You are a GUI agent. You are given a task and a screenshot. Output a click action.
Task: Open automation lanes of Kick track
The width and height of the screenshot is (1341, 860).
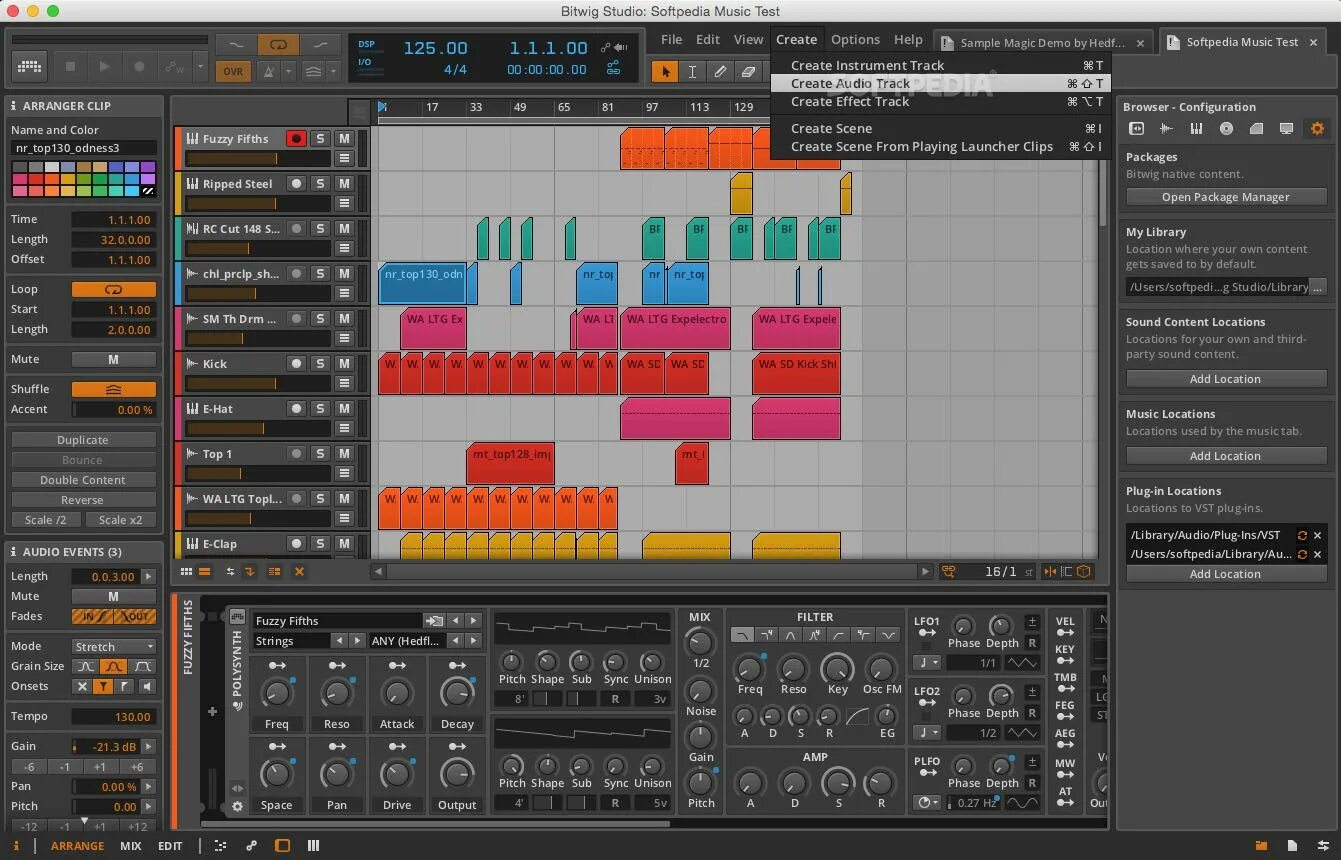[344, 383]
